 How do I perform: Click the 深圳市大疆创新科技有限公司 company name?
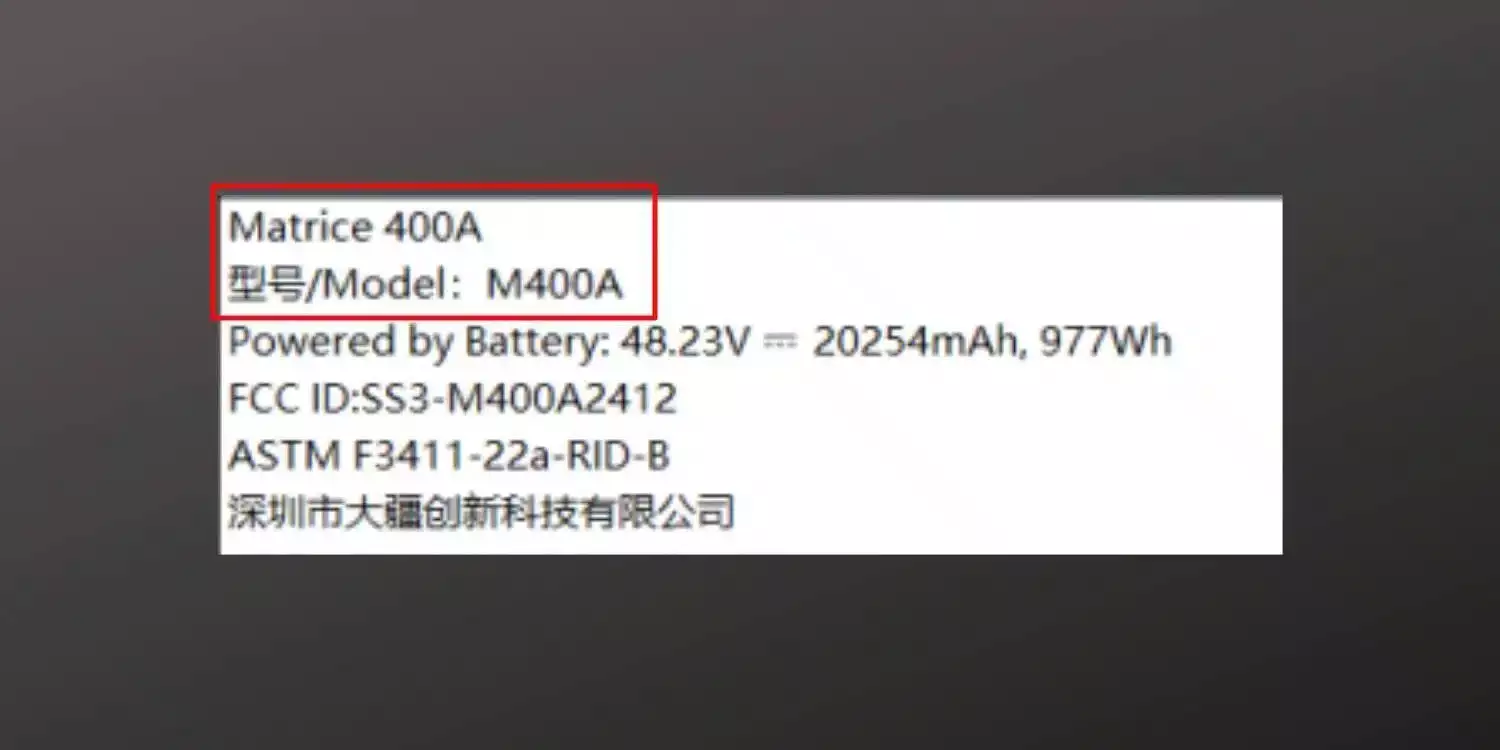coord(482,513)
